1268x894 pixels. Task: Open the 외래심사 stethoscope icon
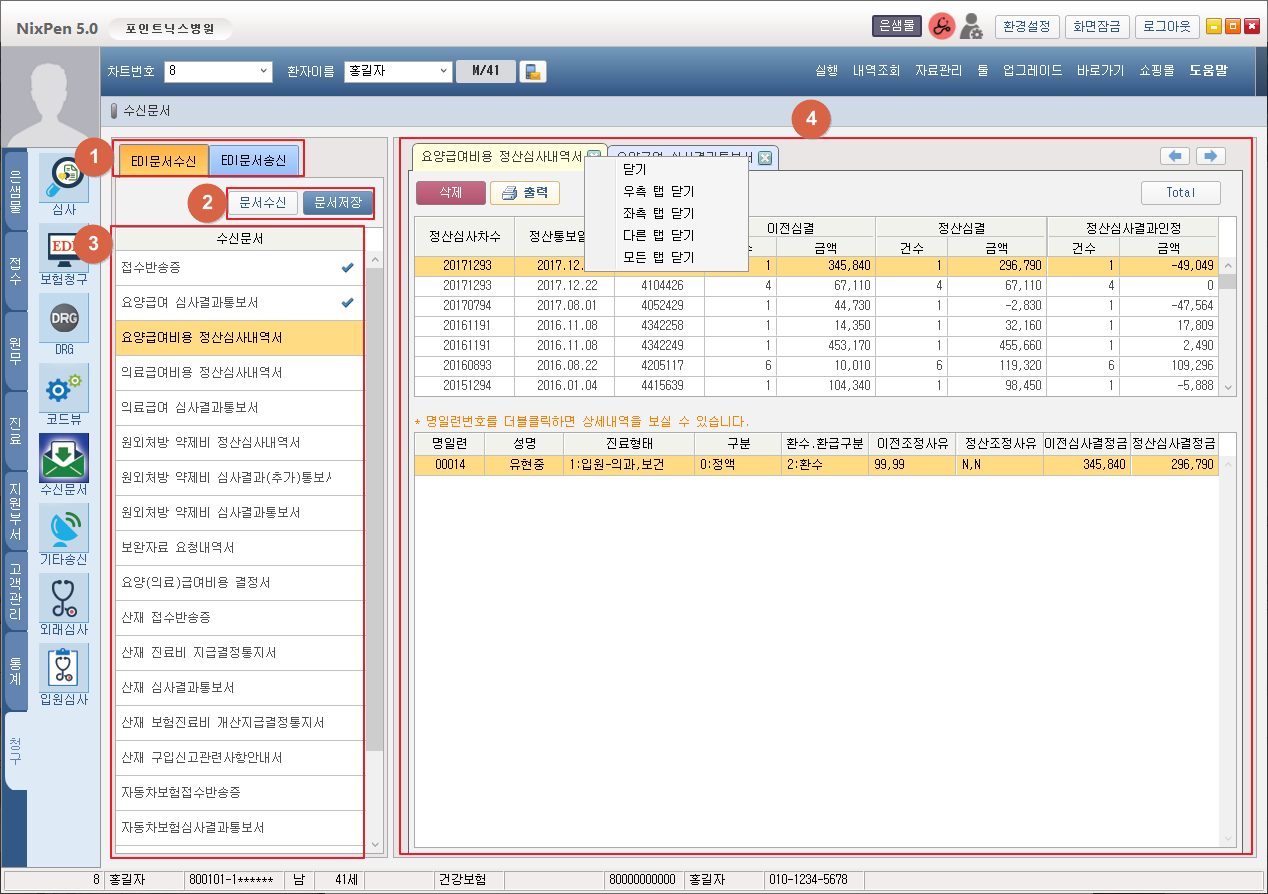pos(63,597)
